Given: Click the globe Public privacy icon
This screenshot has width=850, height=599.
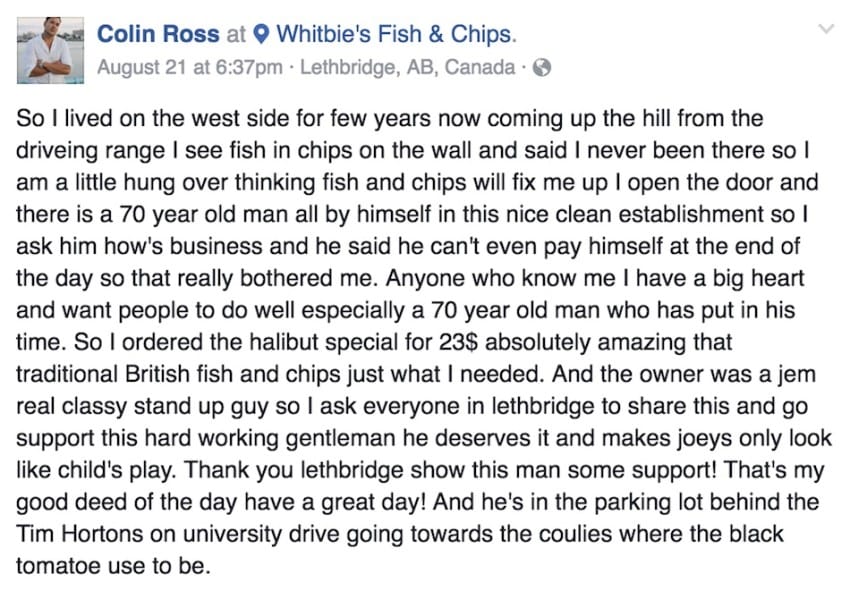Looking at the screenshot, I should (542, 68).
